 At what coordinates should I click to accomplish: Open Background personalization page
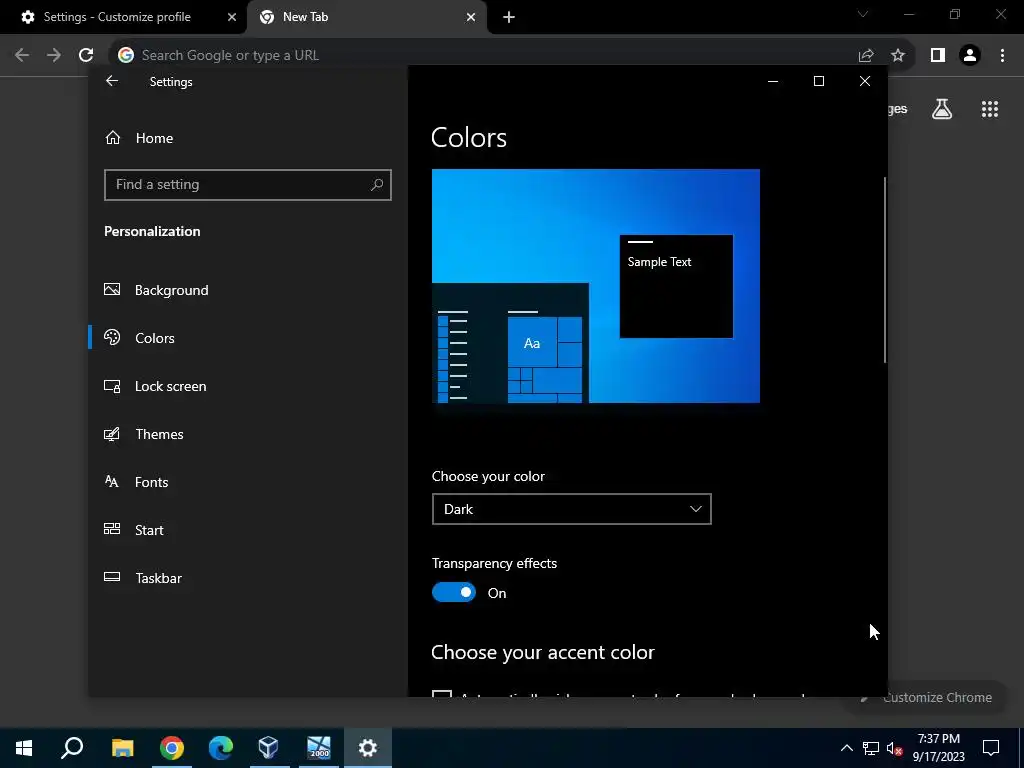coord(157,290)
